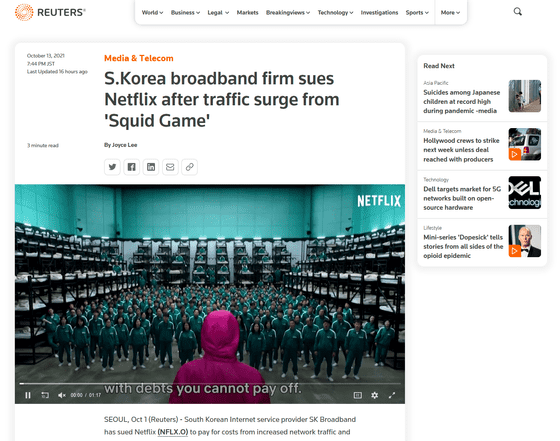This screenshot has width=560, height=441.
Task: Play the Dopesick video thumbnail
Action: pyautogui.click(x=525, y=241)
